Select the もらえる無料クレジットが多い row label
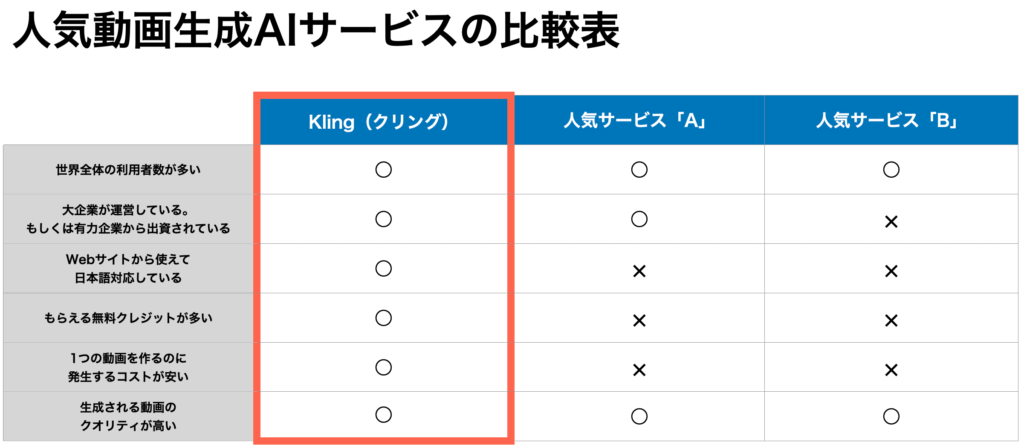This screenshot has height=445, width=1024. coord(129,318)
